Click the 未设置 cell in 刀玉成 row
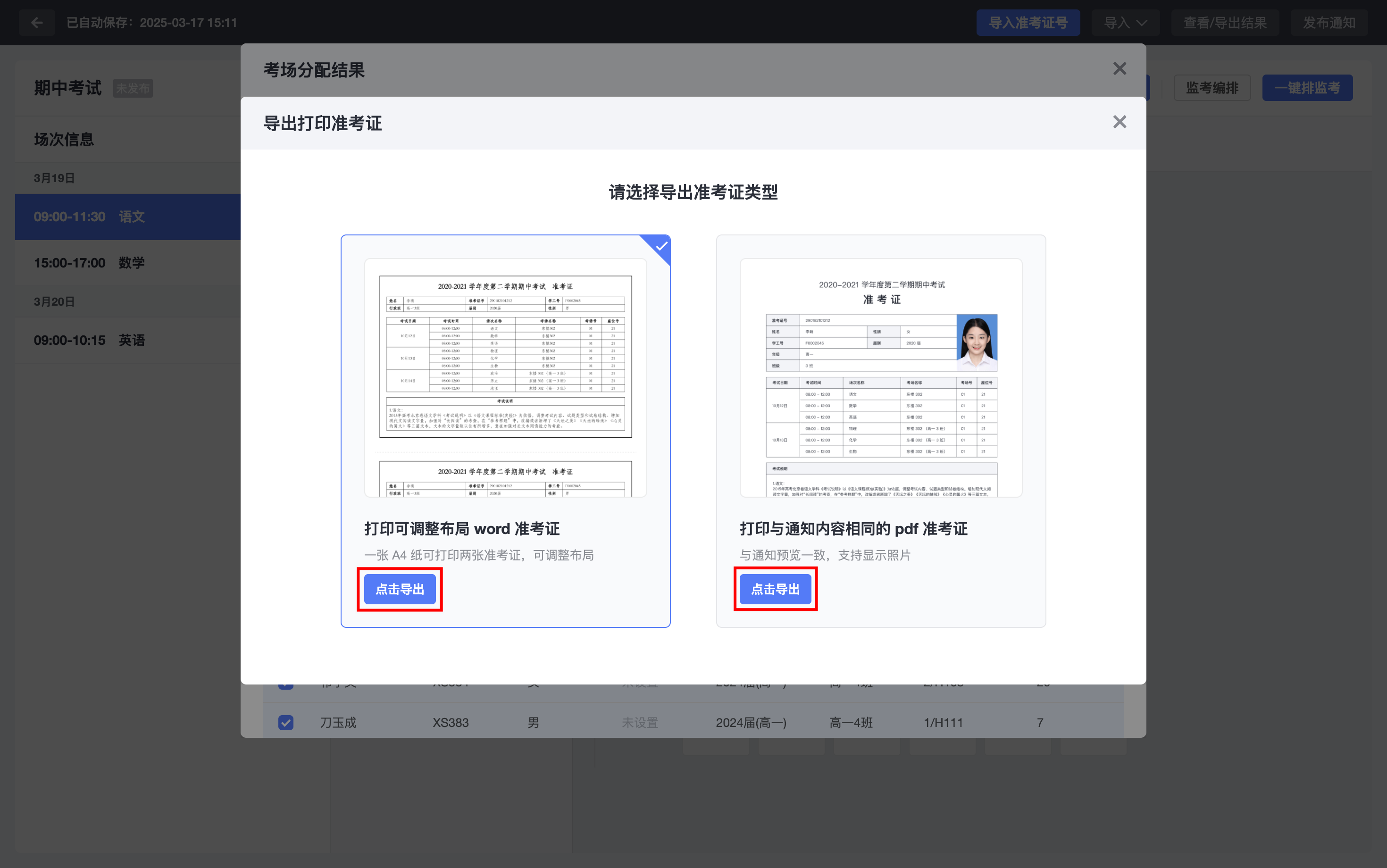Image resolution: width=1387 pixels, height=868 pixels. (x=640, y=722)
